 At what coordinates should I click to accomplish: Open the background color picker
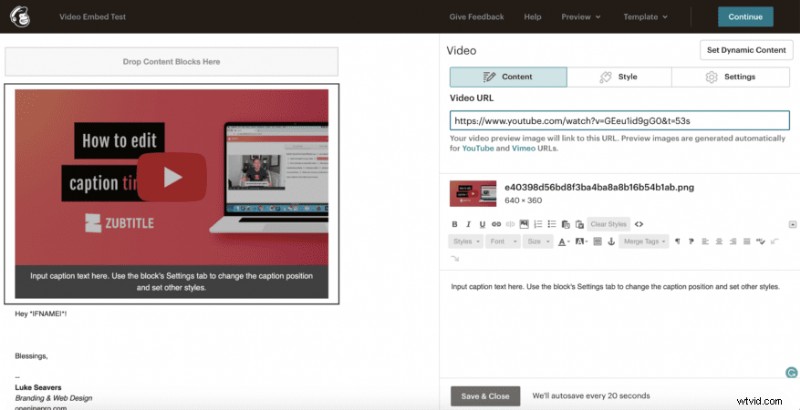(581, 241)
